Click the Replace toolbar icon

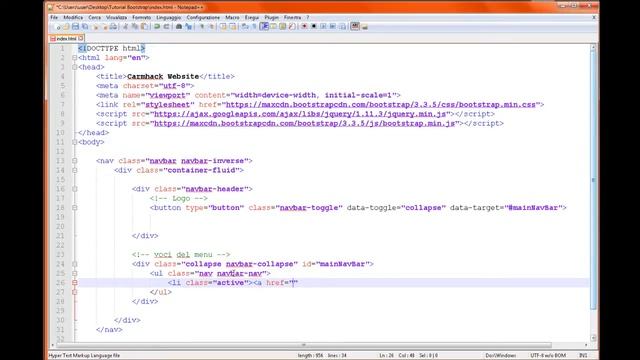(189, 27)
